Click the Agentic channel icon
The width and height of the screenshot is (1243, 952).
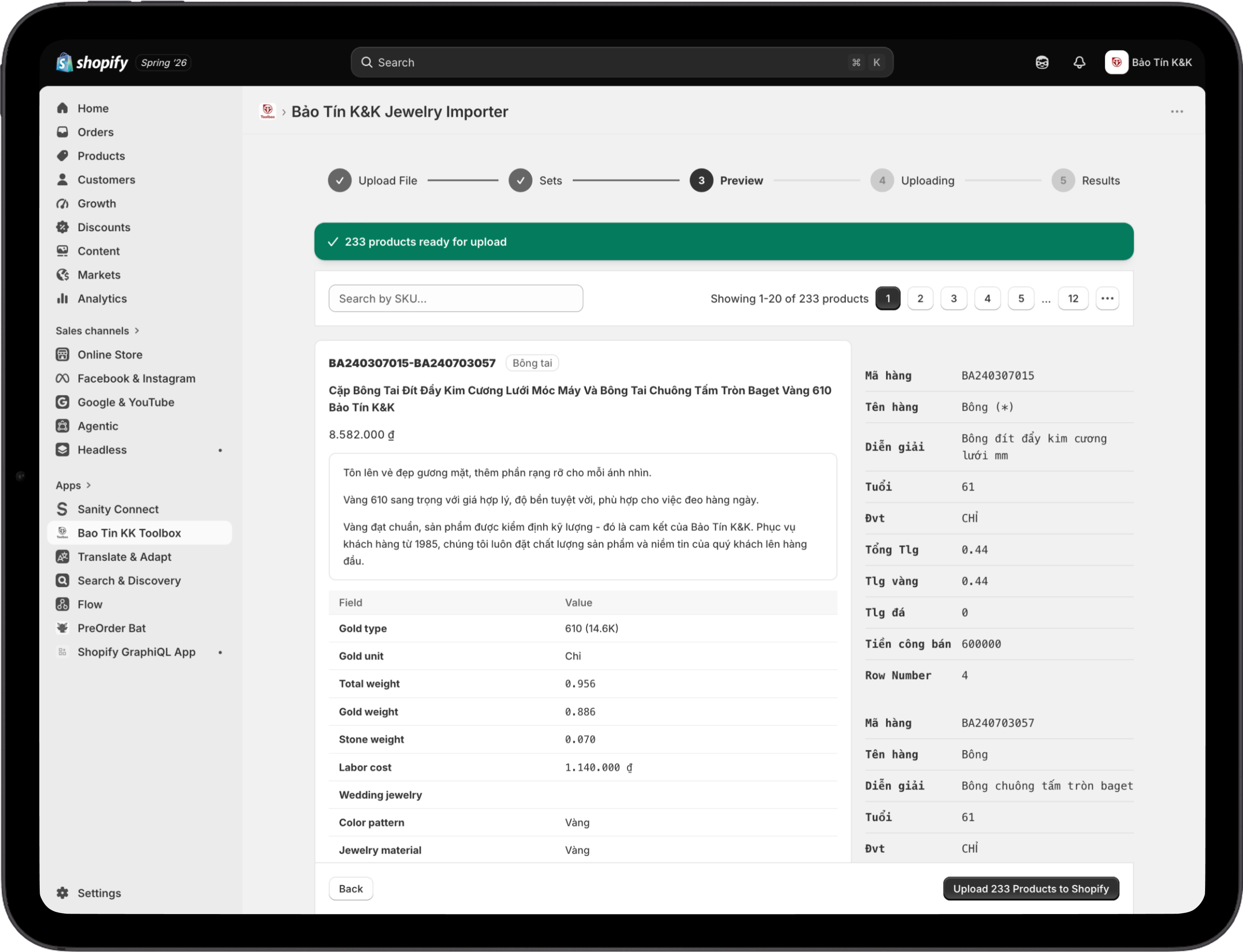62,426
